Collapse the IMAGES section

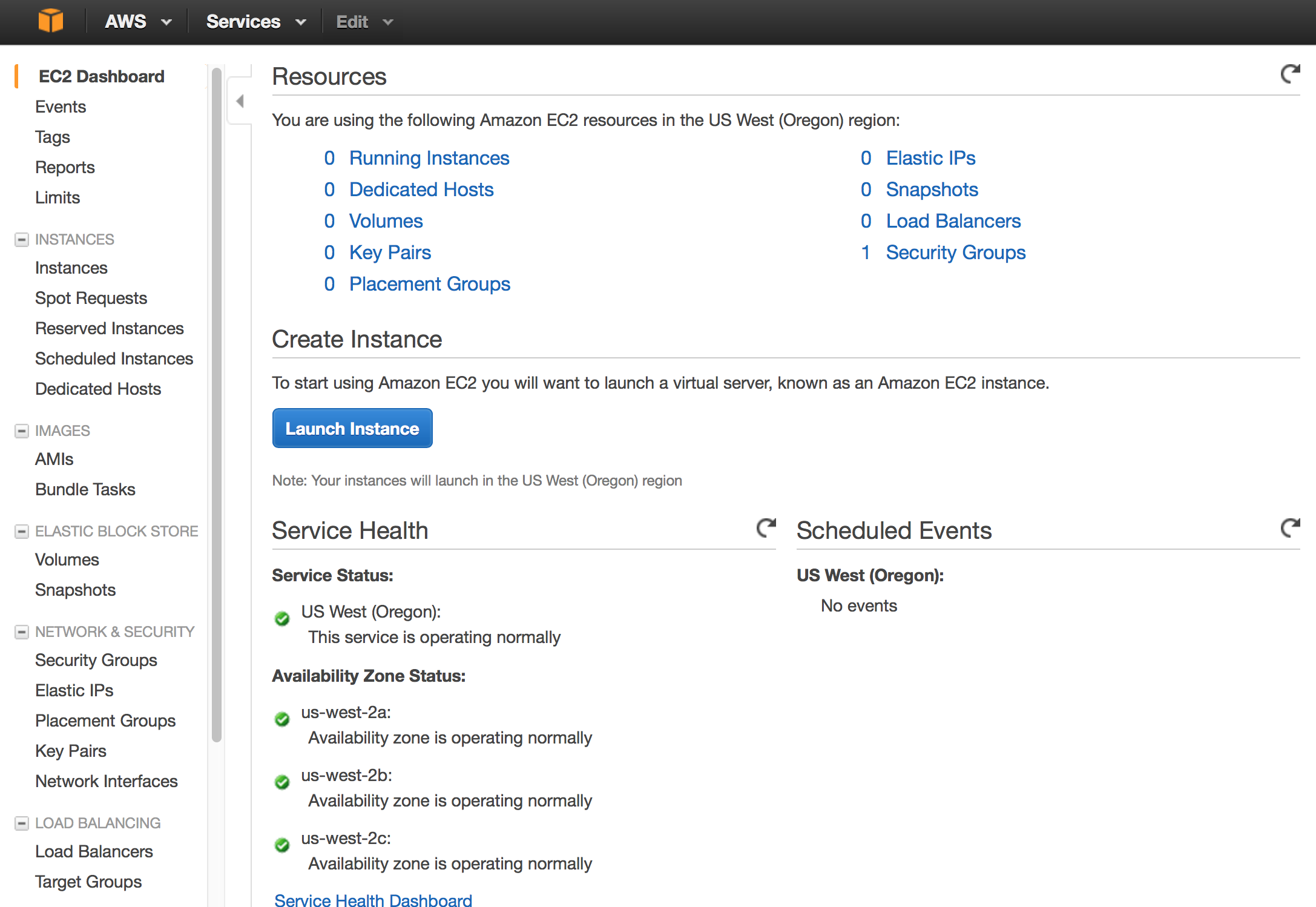(22, 431)
